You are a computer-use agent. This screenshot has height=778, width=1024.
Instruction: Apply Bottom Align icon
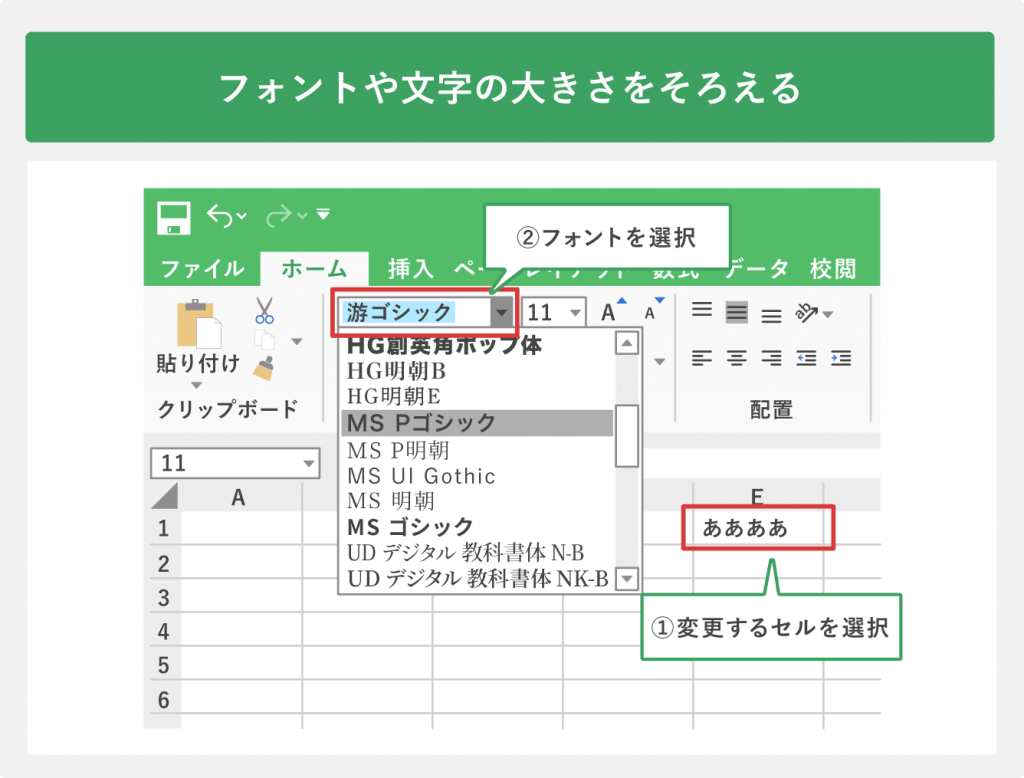(771, 316)
